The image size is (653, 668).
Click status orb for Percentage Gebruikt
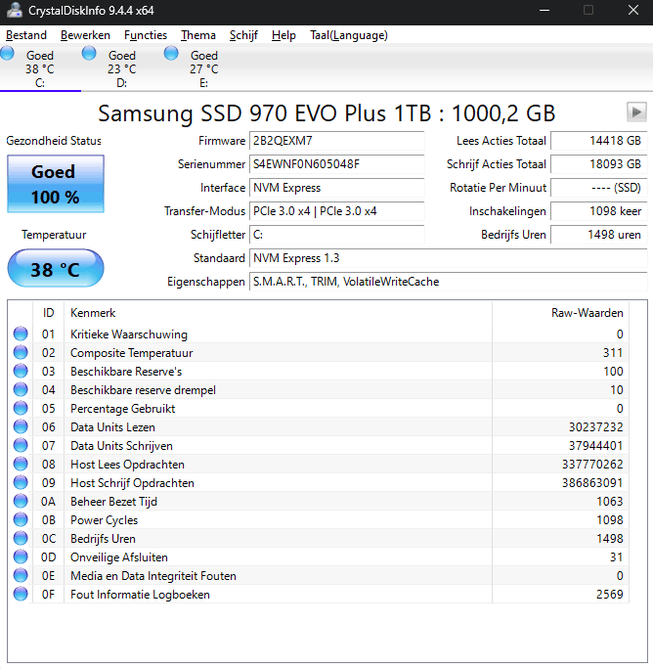20,408
